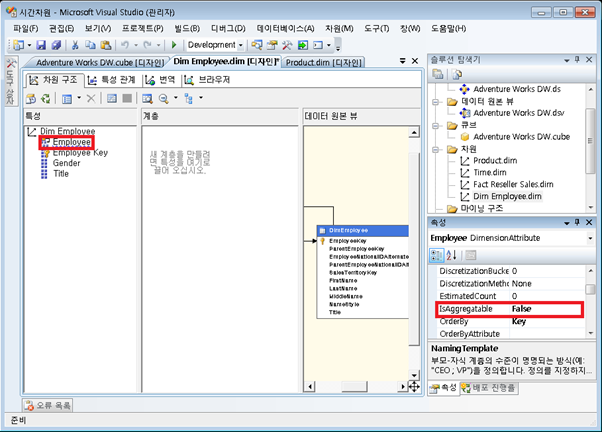Switch to Product.dim design tab
Screen dimensions: 602x432
pyautogui.click(x=324, y=62)
